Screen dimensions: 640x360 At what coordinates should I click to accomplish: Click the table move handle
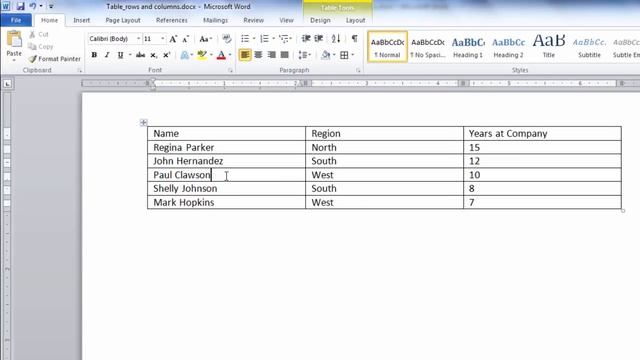(x=143, y=122)
